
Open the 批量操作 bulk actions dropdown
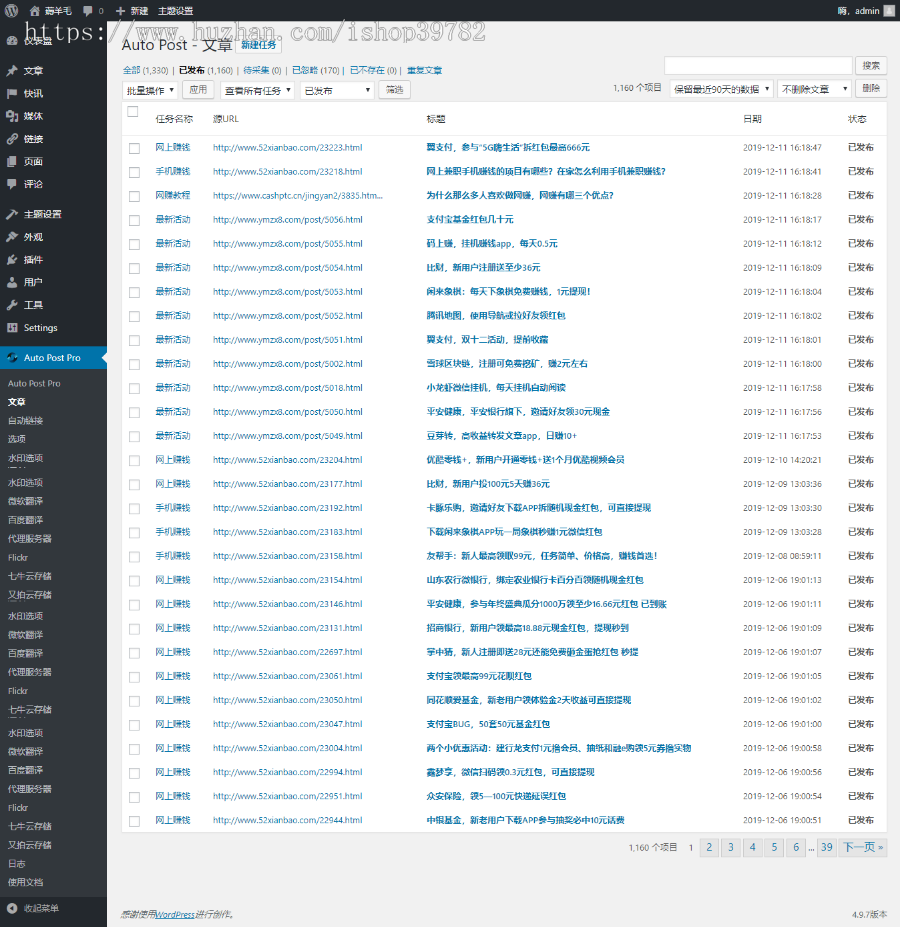149,90
